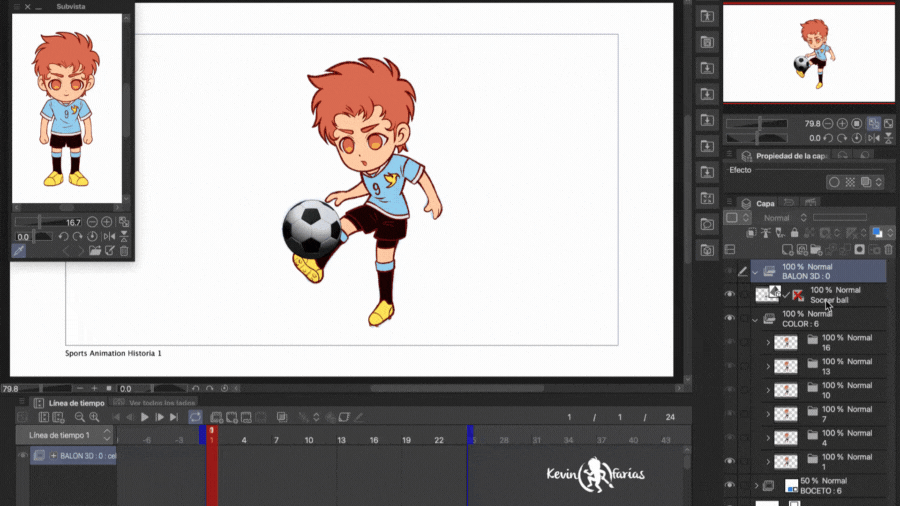Switch to the Ver todos los lados tab
Image resolution: width=900 pixels, height=506 pixels.
pos(155,403)
